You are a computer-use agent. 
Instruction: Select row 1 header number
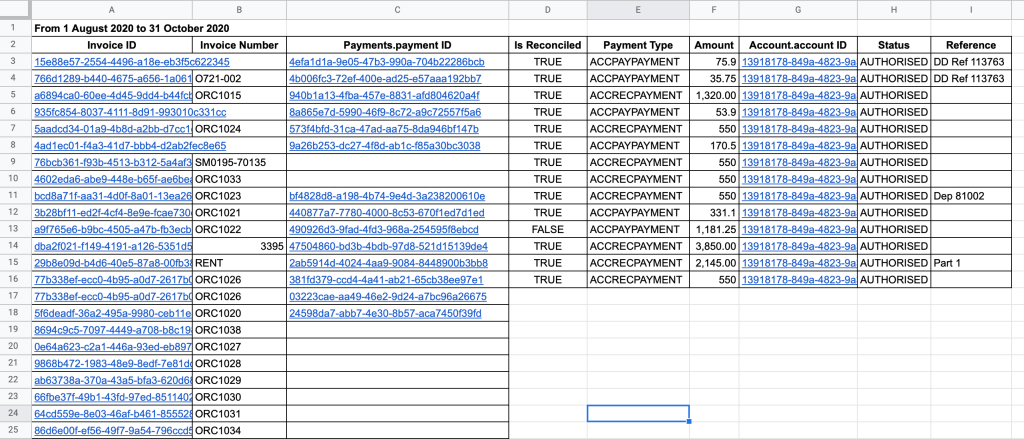click(16, 28)
